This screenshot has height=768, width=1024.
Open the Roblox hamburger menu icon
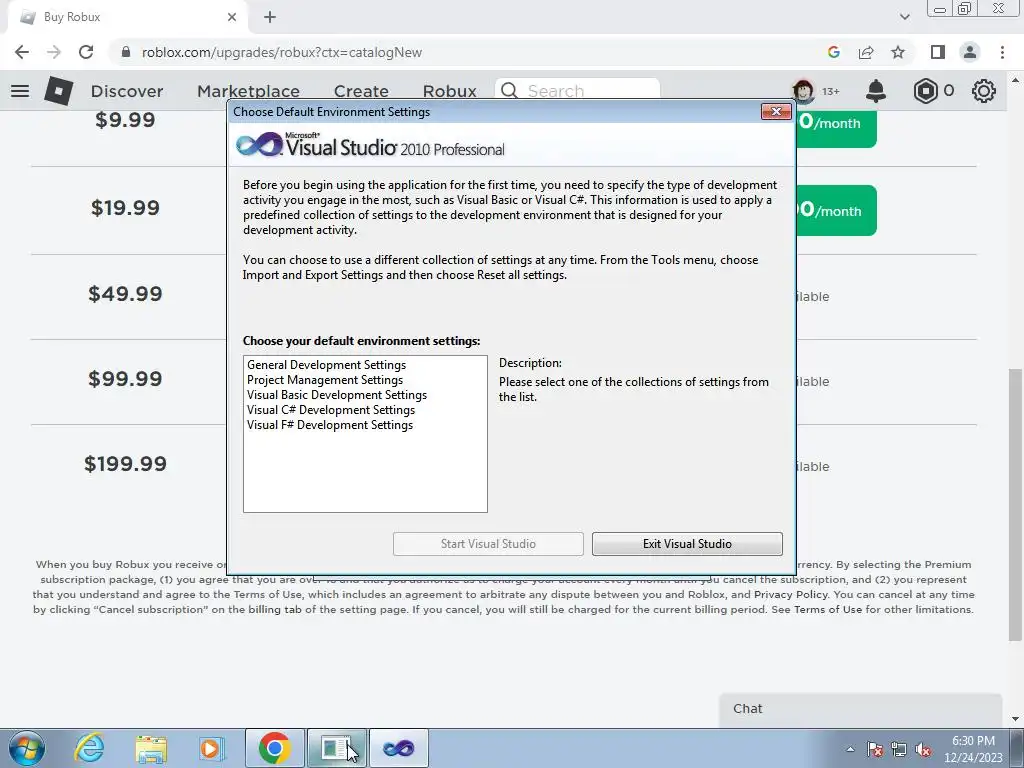pos(20,91)
